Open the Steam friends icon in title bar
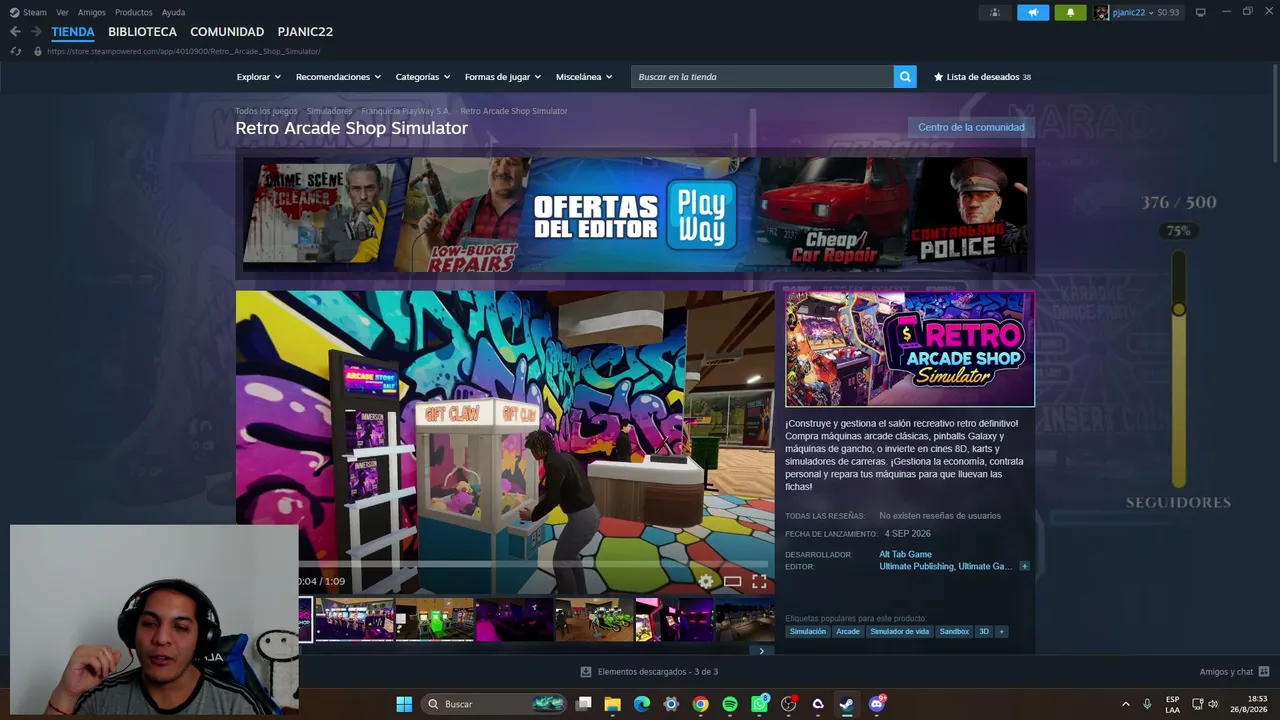1280x720 pixels. pos(995,12)
